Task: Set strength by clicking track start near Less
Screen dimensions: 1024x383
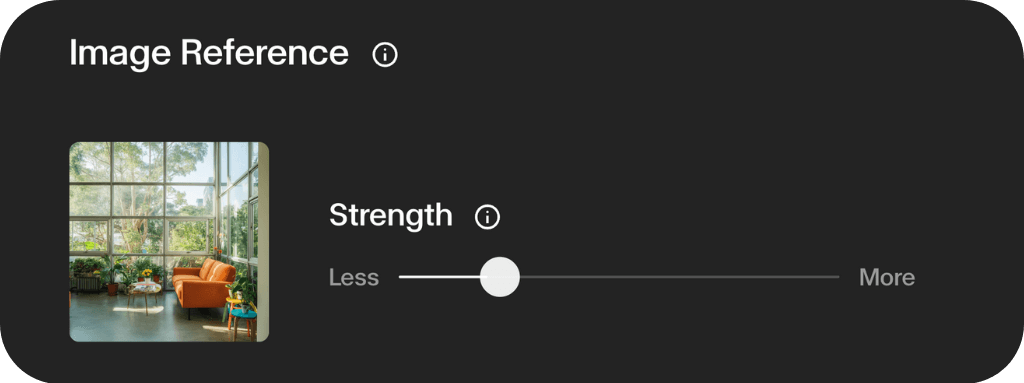Action: (x=404, y=276)
